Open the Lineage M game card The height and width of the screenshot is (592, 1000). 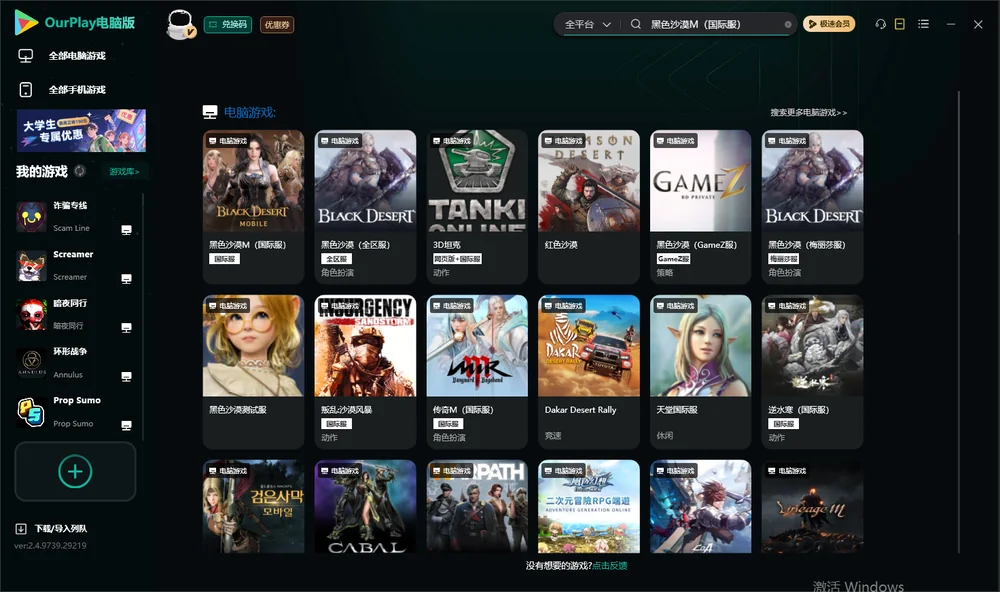812,507
